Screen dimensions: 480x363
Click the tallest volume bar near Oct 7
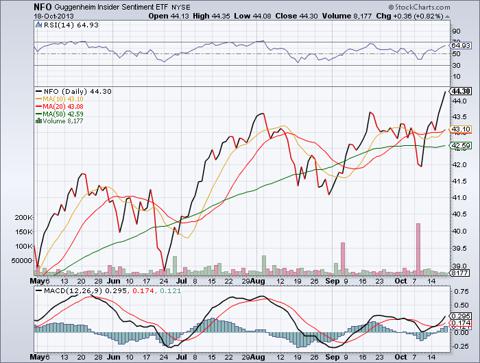[418, 248]
